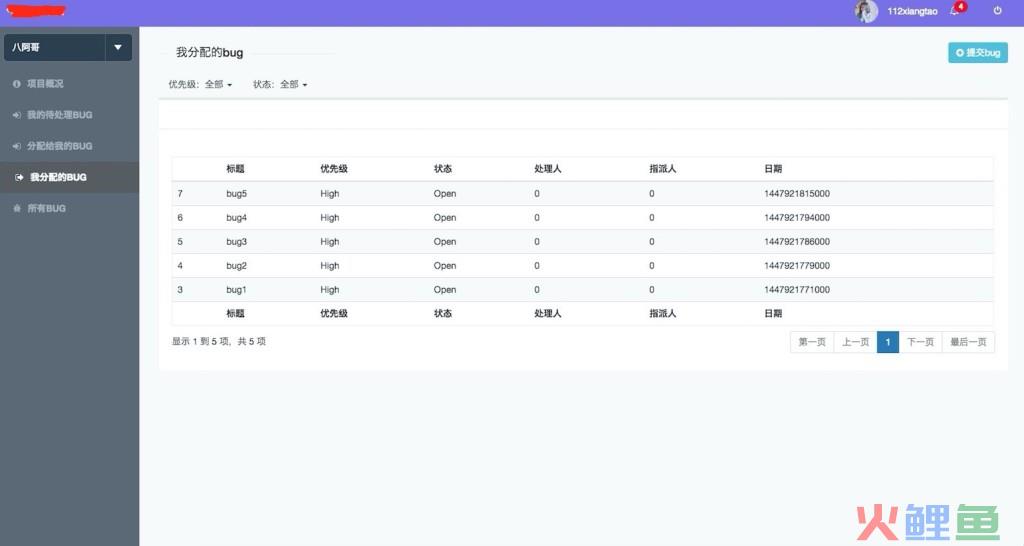Viewport: 1024px width, 546px height.
Task: Open the notification bell with badge
Action: click(x=958, y=10)
